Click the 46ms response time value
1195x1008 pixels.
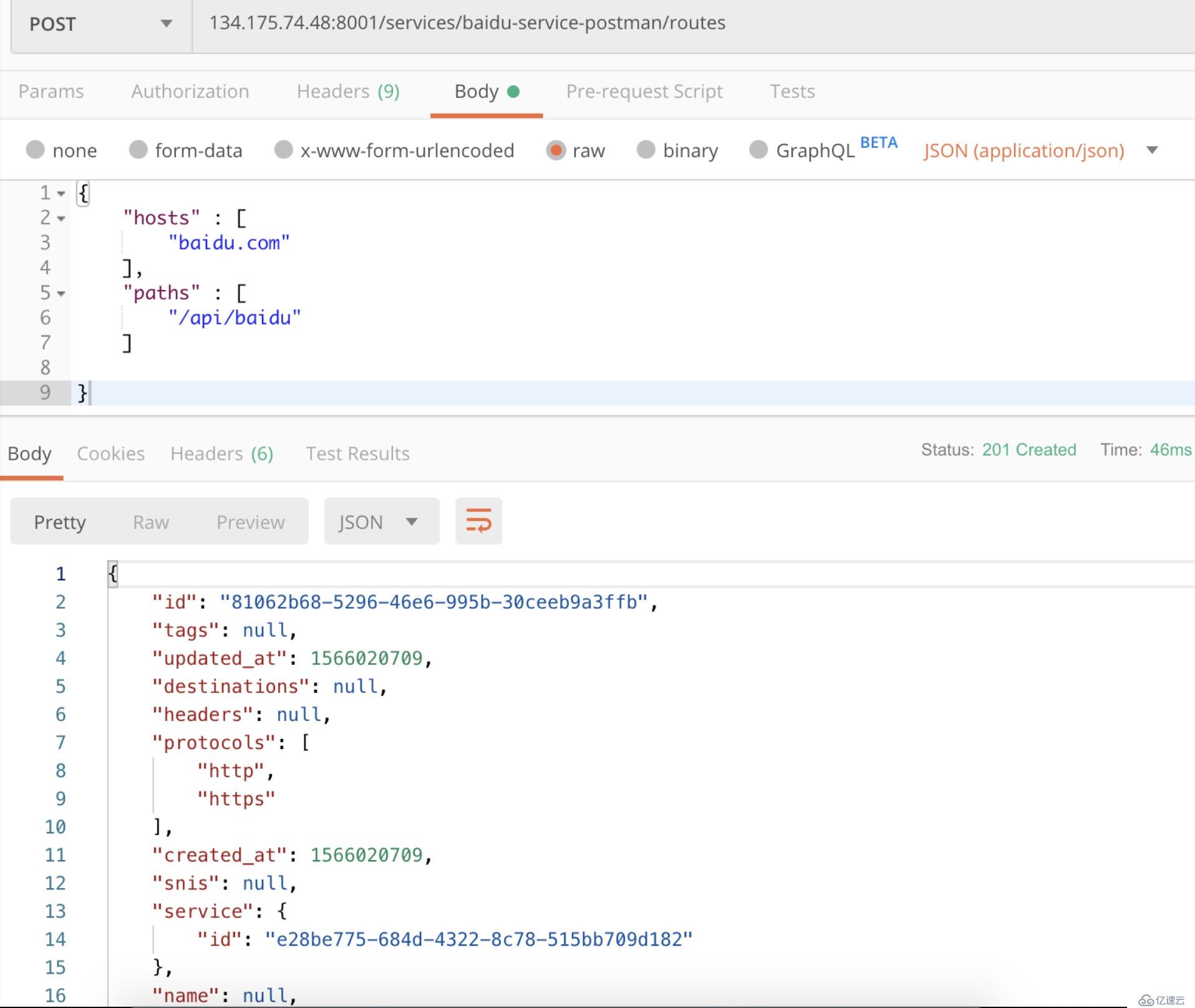tap(1171, 450)
